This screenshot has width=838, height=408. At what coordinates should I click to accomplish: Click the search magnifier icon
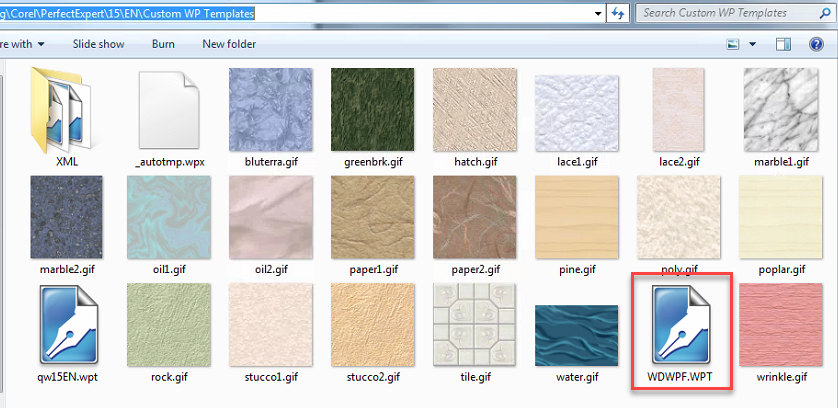(825, 13)
